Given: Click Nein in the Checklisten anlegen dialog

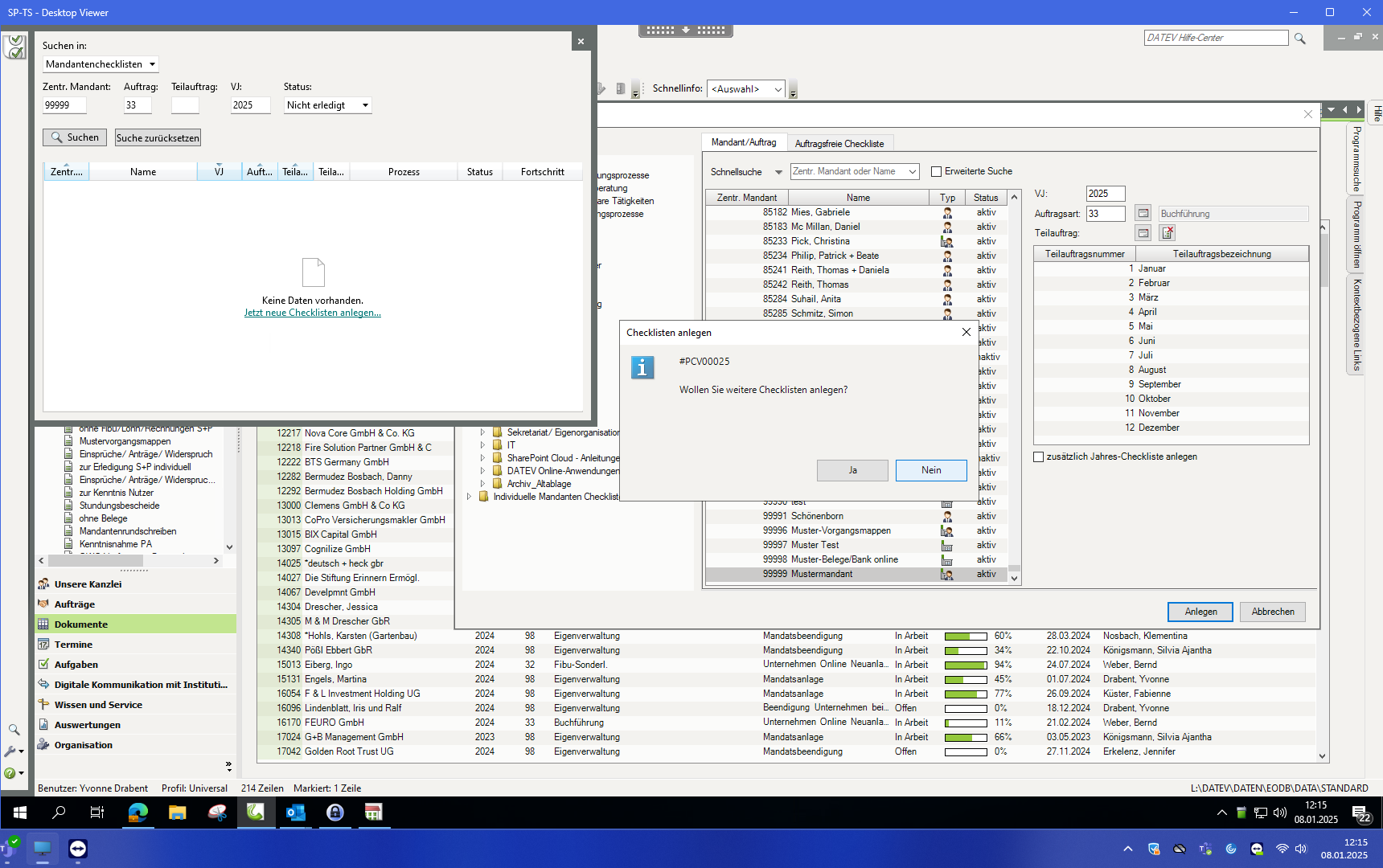Looking at the screenshot, I should [x=930, y=470].
